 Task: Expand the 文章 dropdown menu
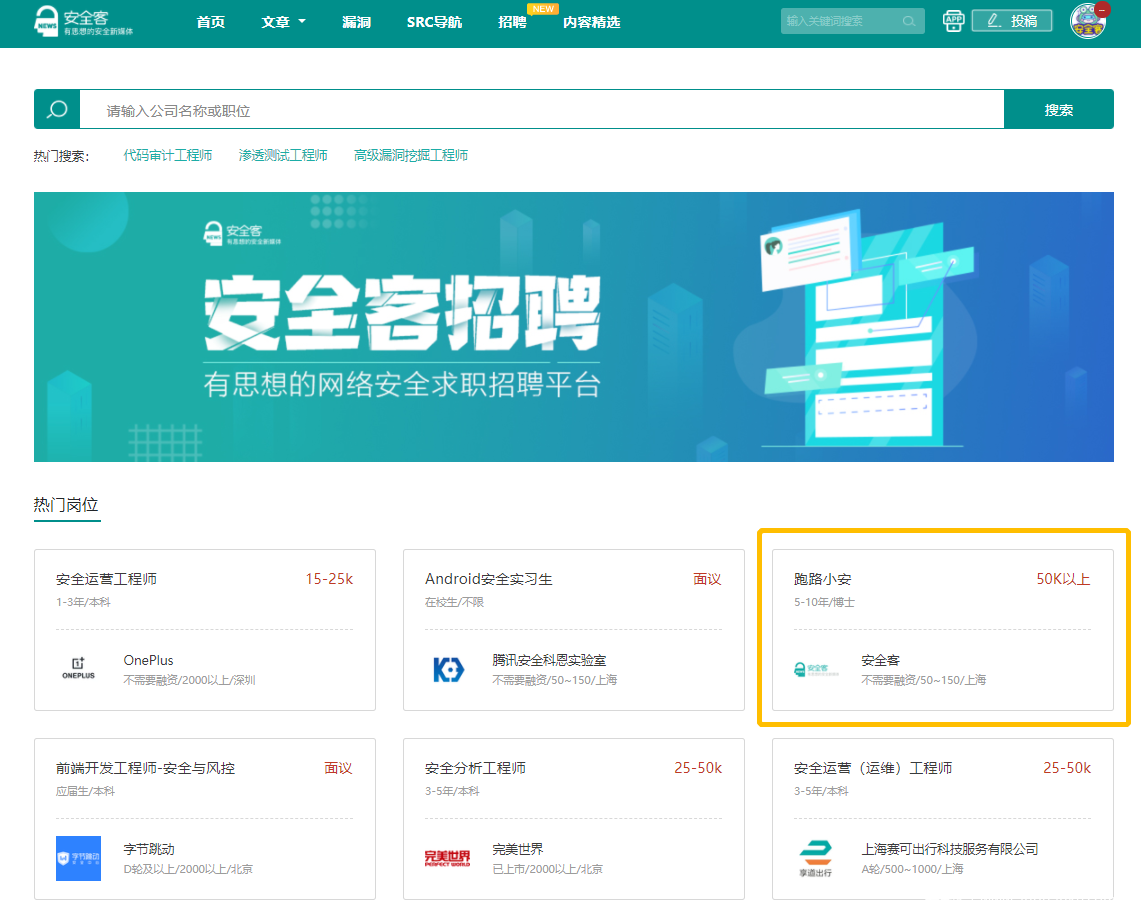283,22
